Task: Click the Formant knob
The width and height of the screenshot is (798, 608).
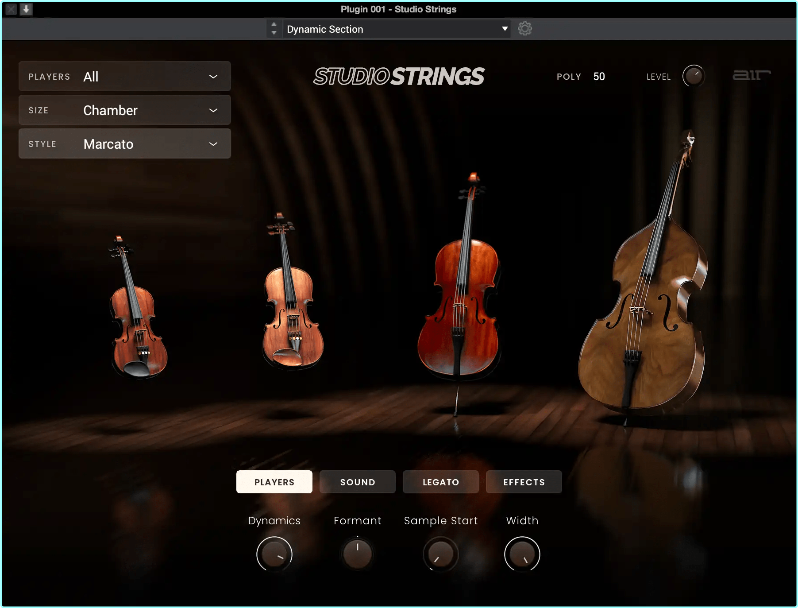Action: 357,554
